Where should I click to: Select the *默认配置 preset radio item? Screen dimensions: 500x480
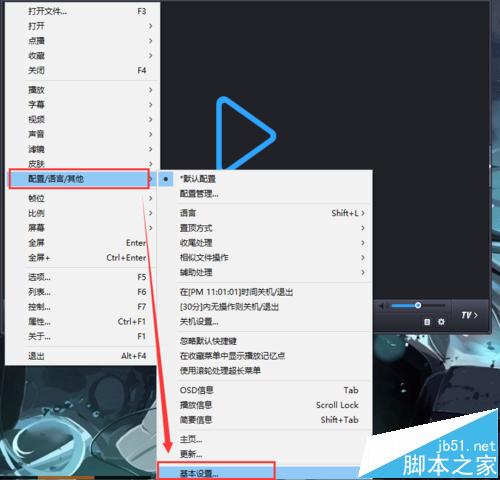265,179
